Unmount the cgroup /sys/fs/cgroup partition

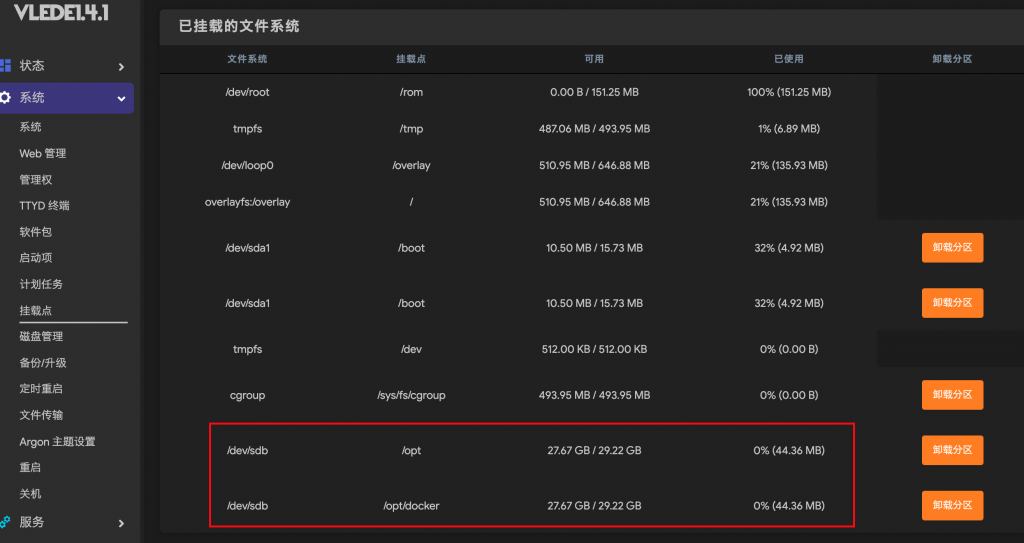pos(952,395)
